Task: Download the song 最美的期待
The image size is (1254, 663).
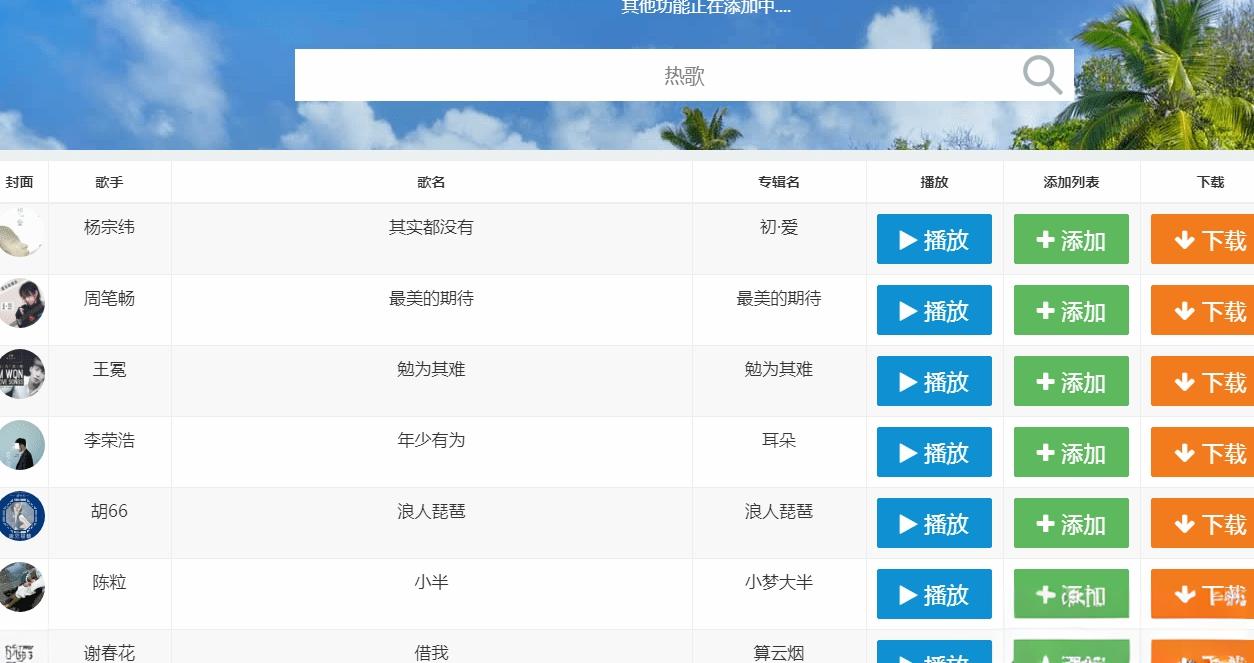Action: [x=1203, y=310]
